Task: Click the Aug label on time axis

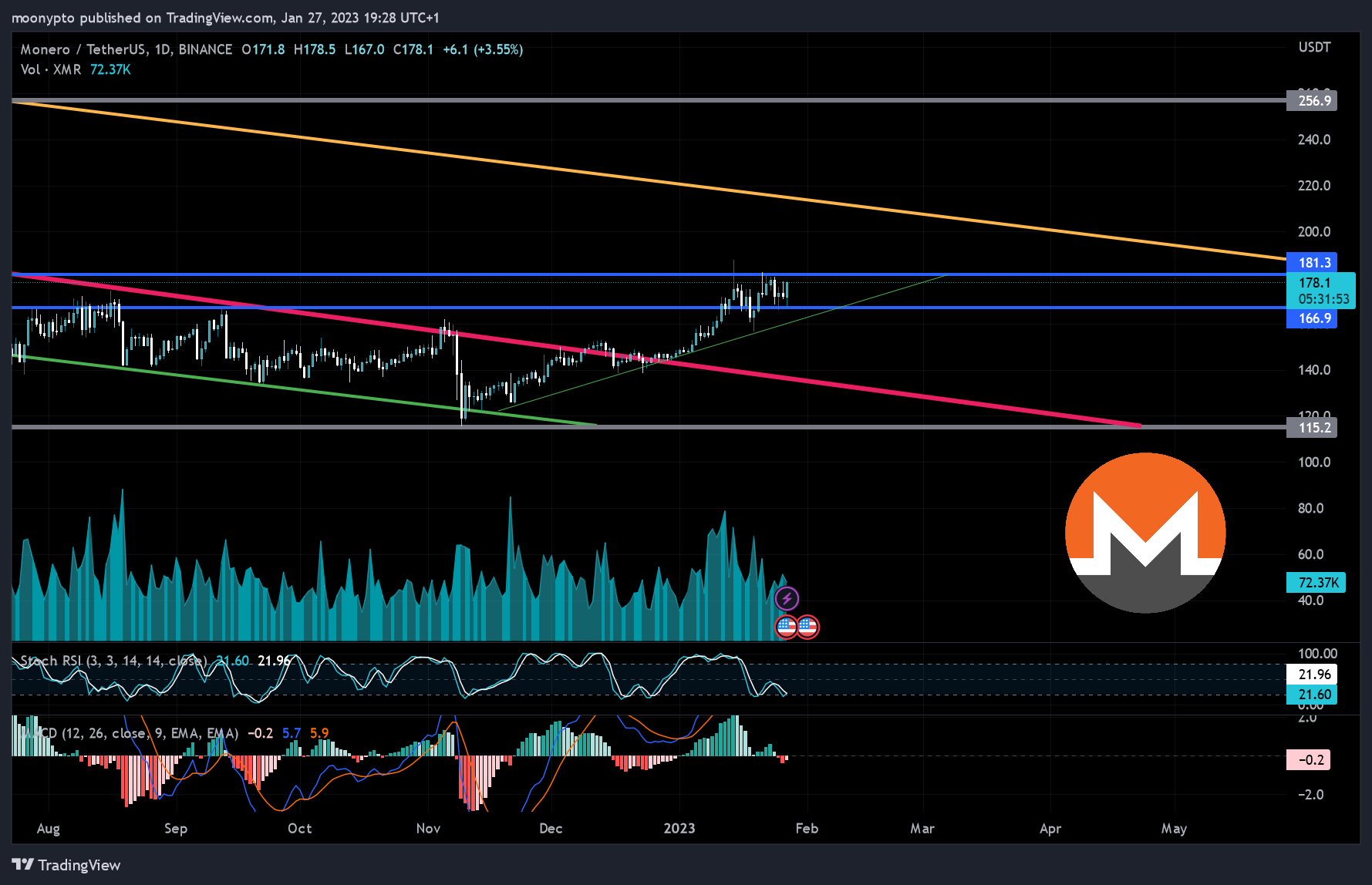Action: coord(48,829)
